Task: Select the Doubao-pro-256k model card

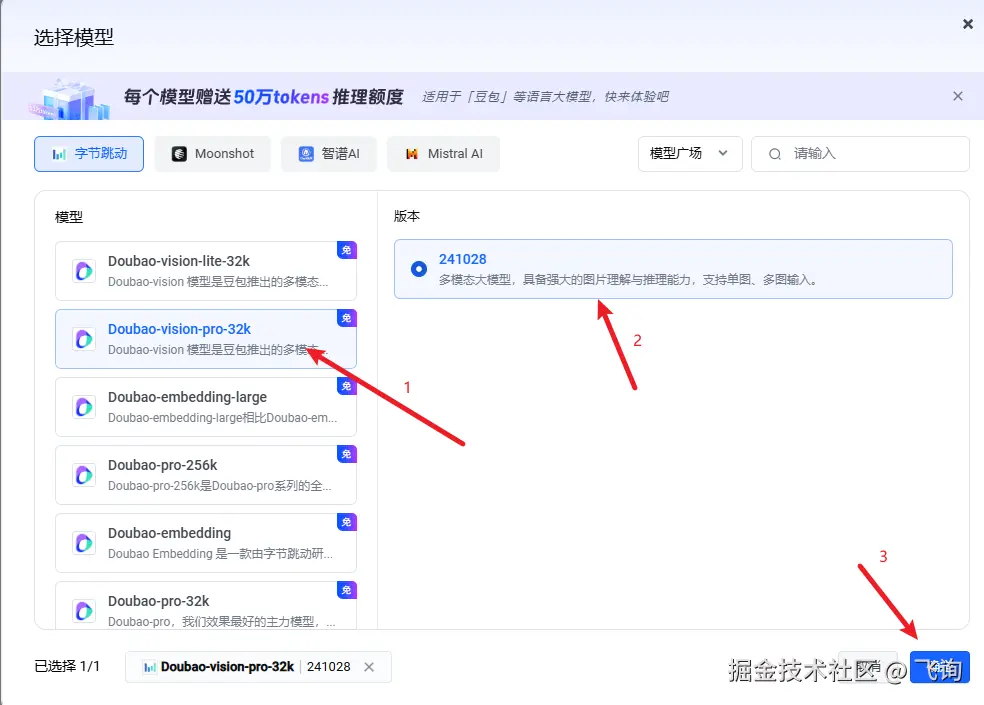Action: tap(206, 475)
